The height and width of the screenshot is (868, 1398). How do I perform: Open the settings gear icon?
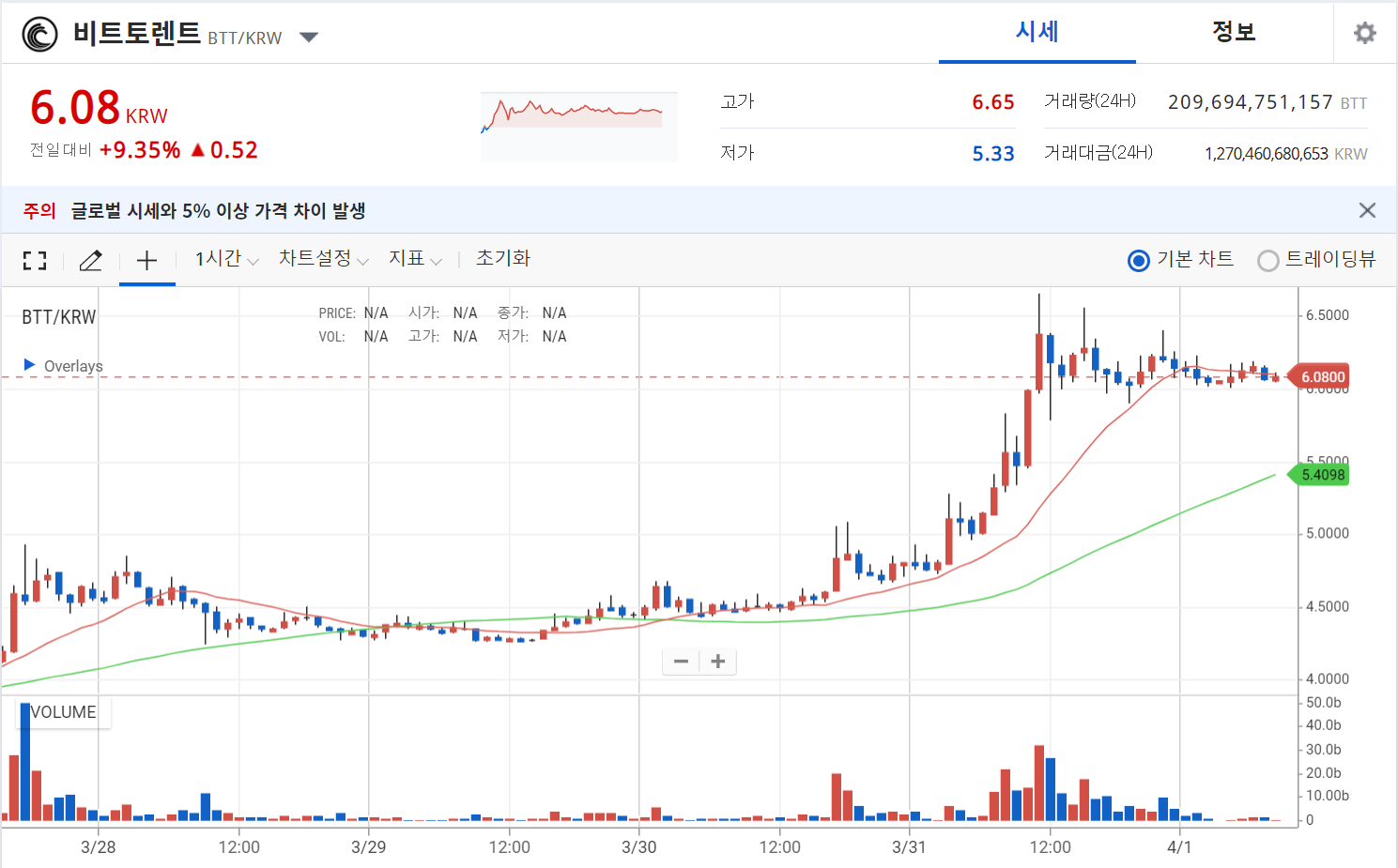pyautogui.click(x=1365, y=33)
